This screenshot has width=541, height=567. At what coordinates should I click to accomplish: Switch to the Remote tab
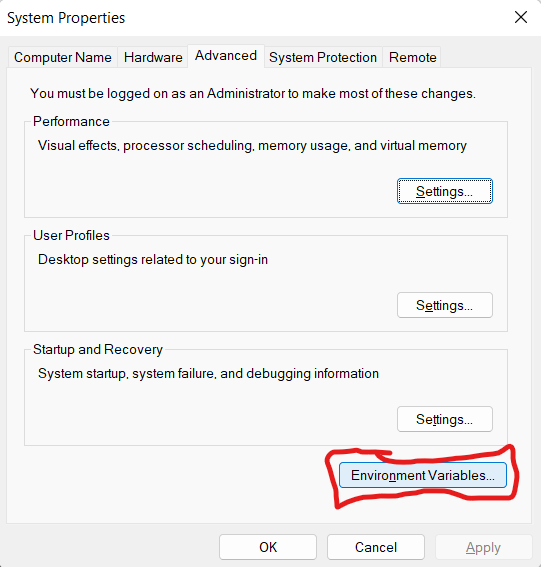pos(412,57)
